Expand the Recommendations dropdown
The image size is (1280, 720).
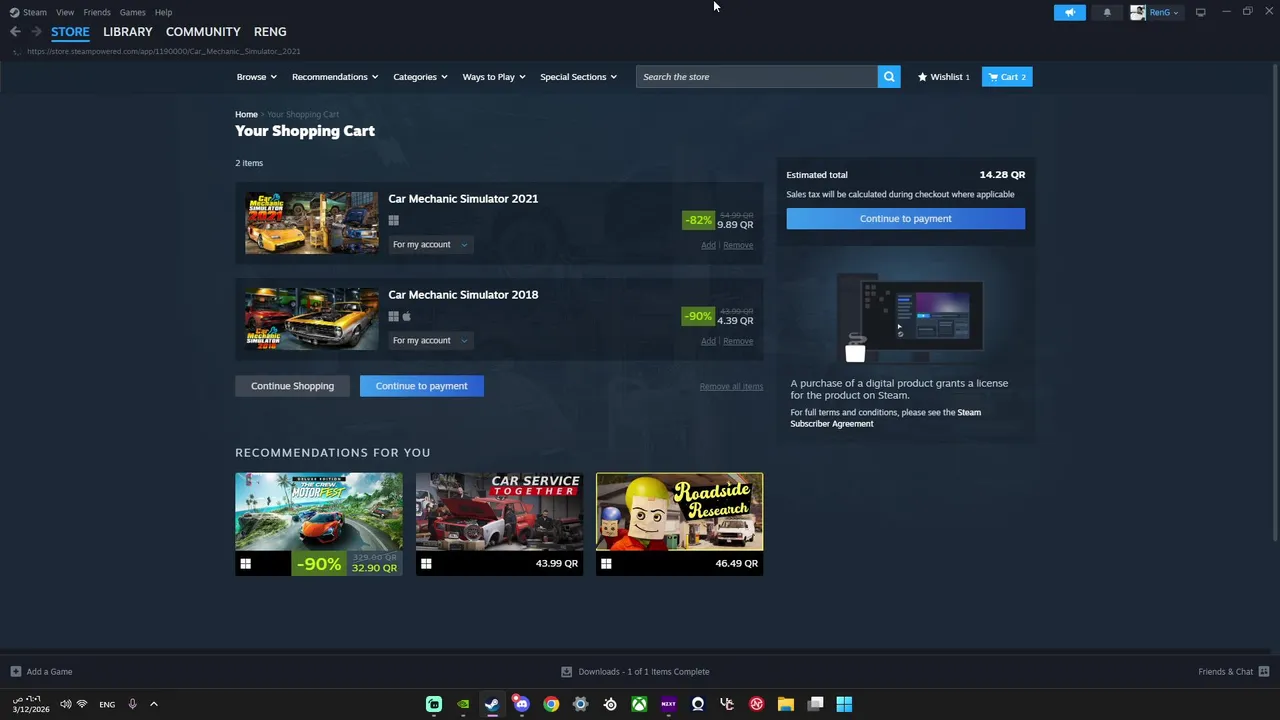(x=335, y=77)
